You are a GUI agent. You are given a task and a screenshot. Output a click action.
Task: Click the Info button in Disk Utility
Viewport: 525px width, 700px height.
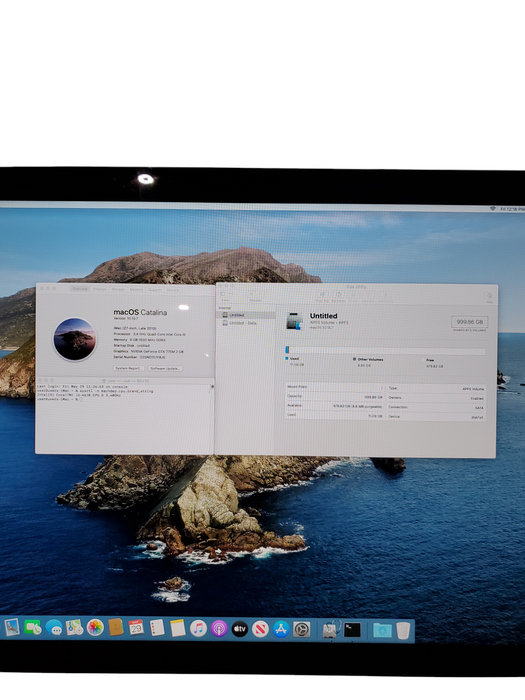coord(489,297)
